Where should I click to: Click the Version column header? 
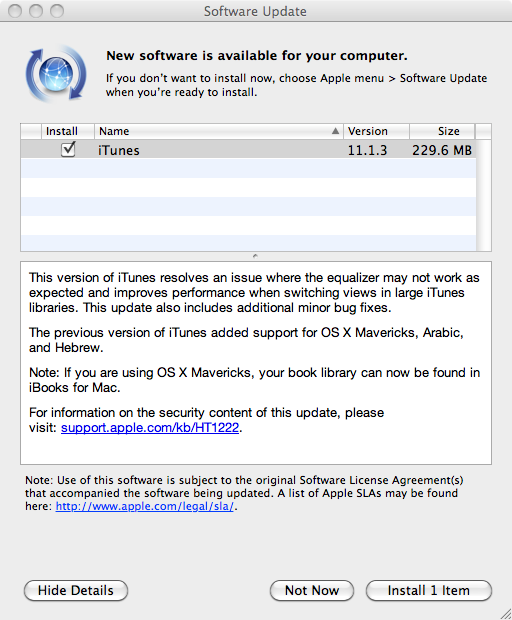(x=376, y=131)
